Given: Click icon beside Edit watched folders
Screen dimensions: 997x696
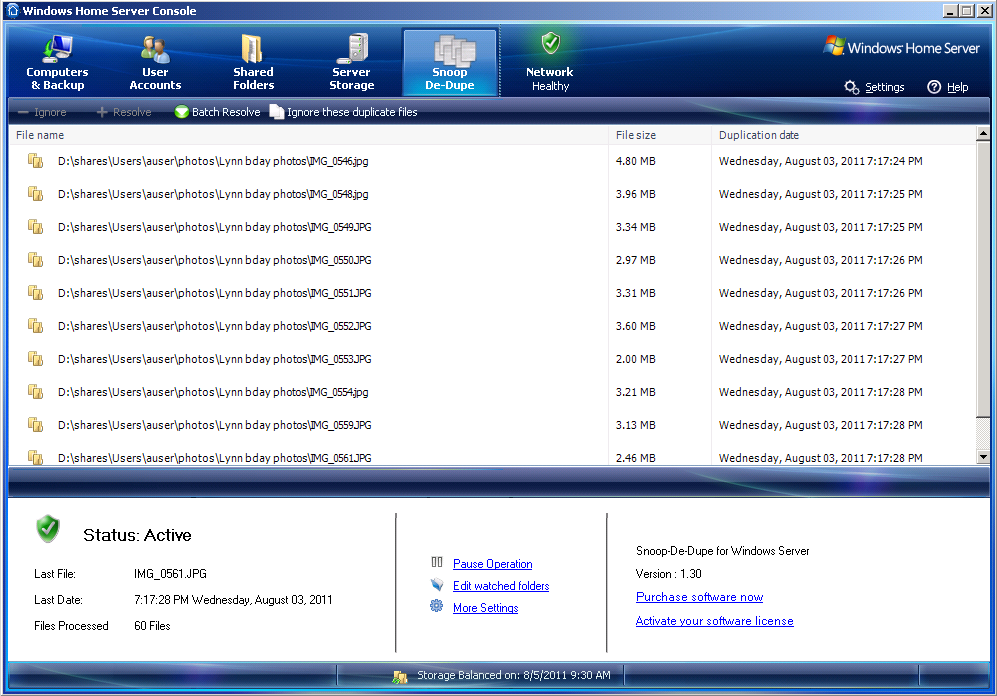Looking at the screenshot, I should pyautogui.click(x=437, y=584).
